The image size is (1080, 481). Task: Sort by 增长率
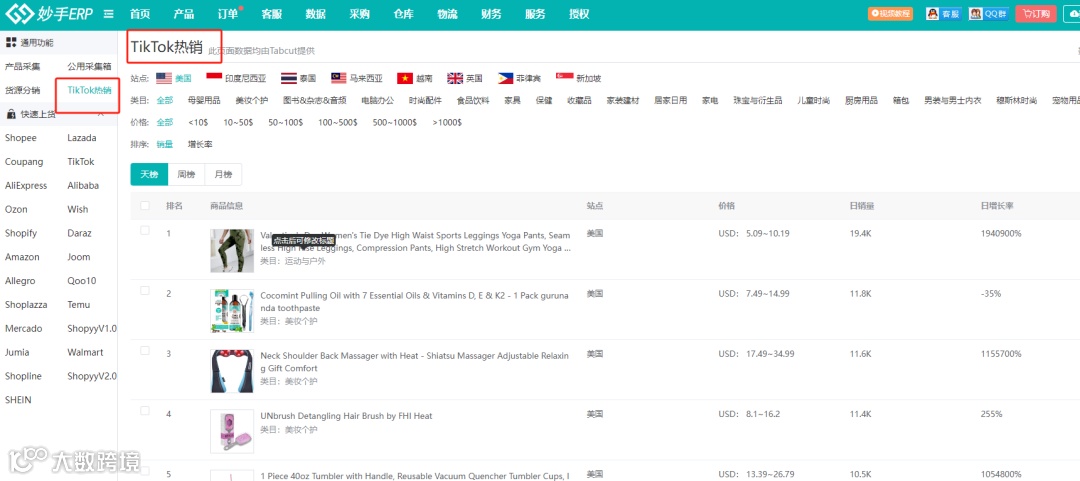(x=200, y=145)
